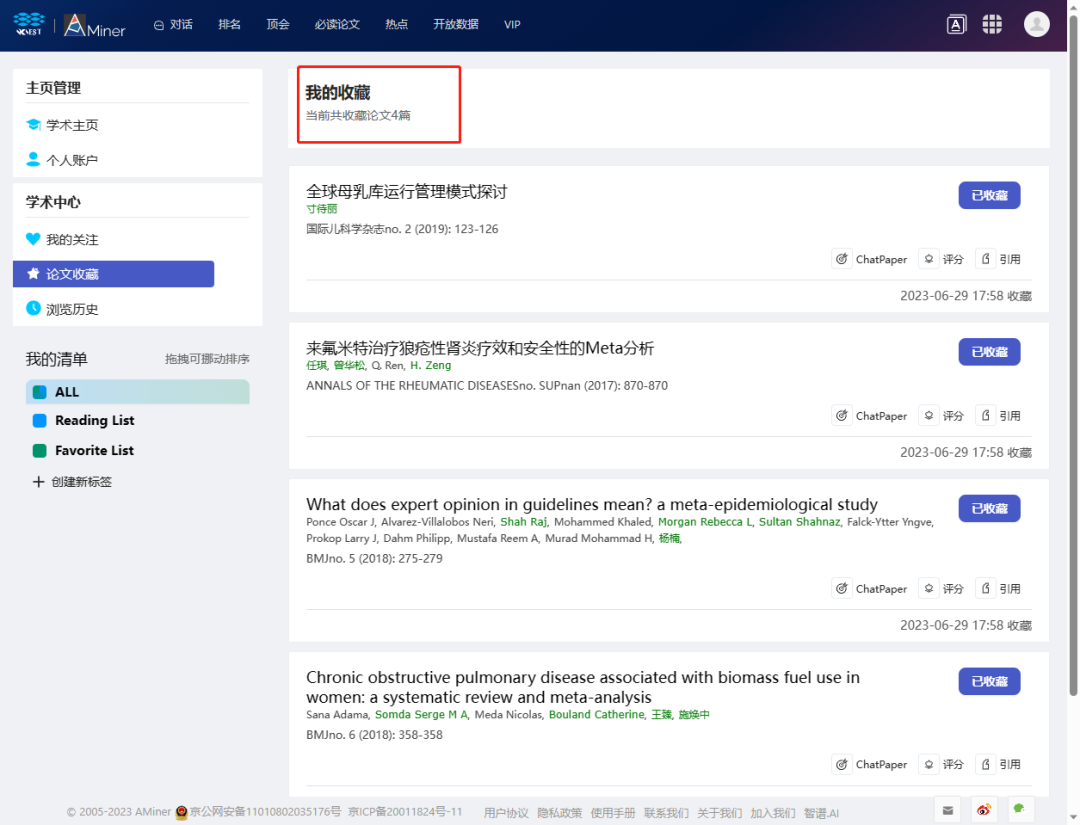1080x825 pixels.
Task: Open author Morgan Rebecca L profile
Action: click(x=705, y=522)
